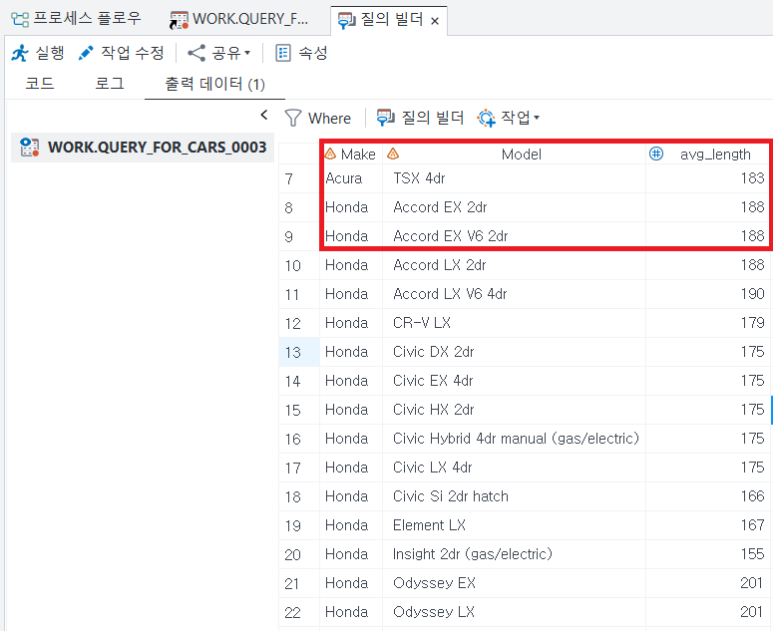Click the Honda cell in row 22
The width and height of the screenshot is (773, 631).
[x=351, y=612]
